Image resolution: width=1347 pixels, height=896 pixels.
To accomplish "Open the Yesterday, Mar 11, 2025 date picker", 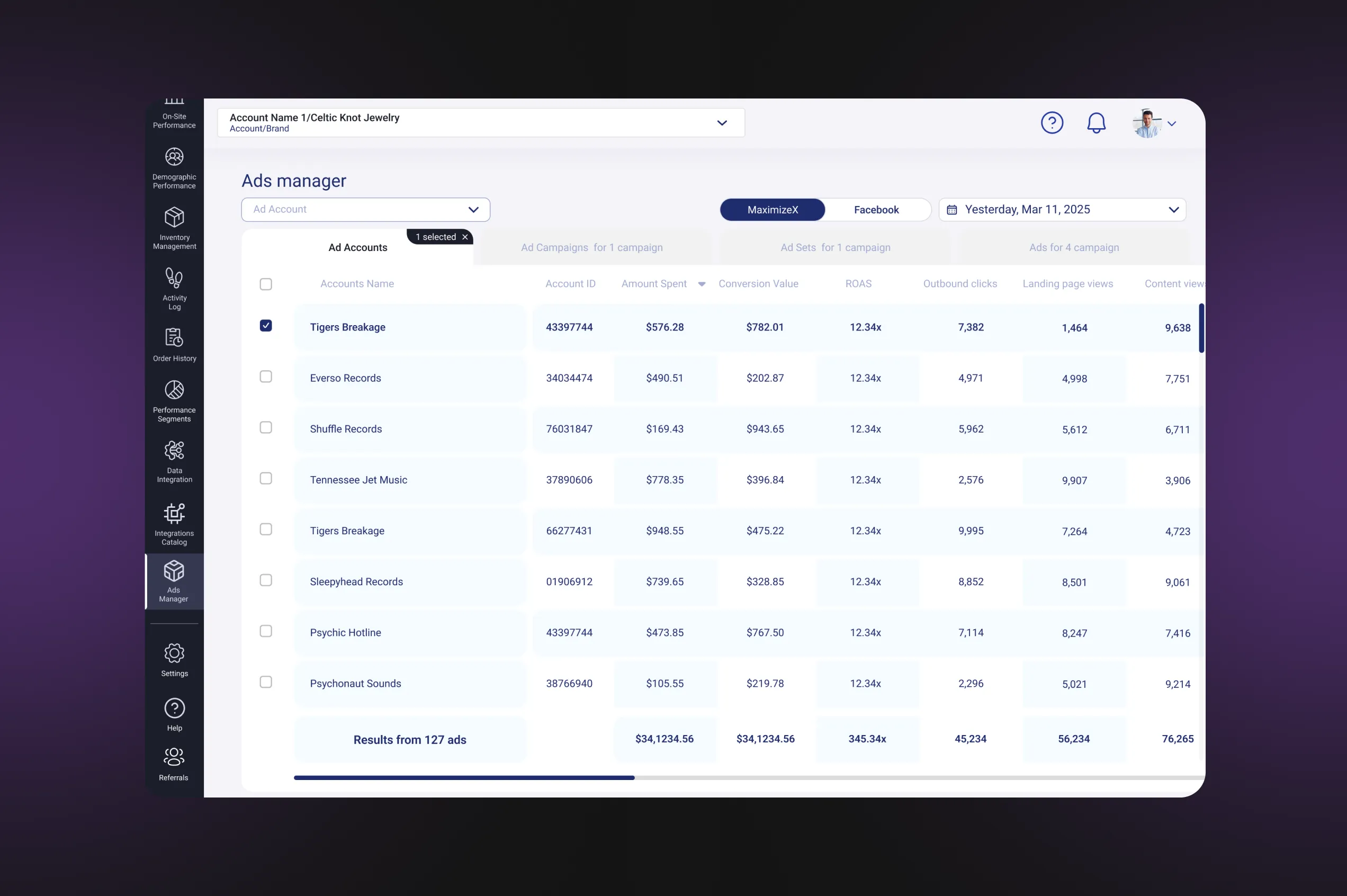I will [x=1062, y=210].
